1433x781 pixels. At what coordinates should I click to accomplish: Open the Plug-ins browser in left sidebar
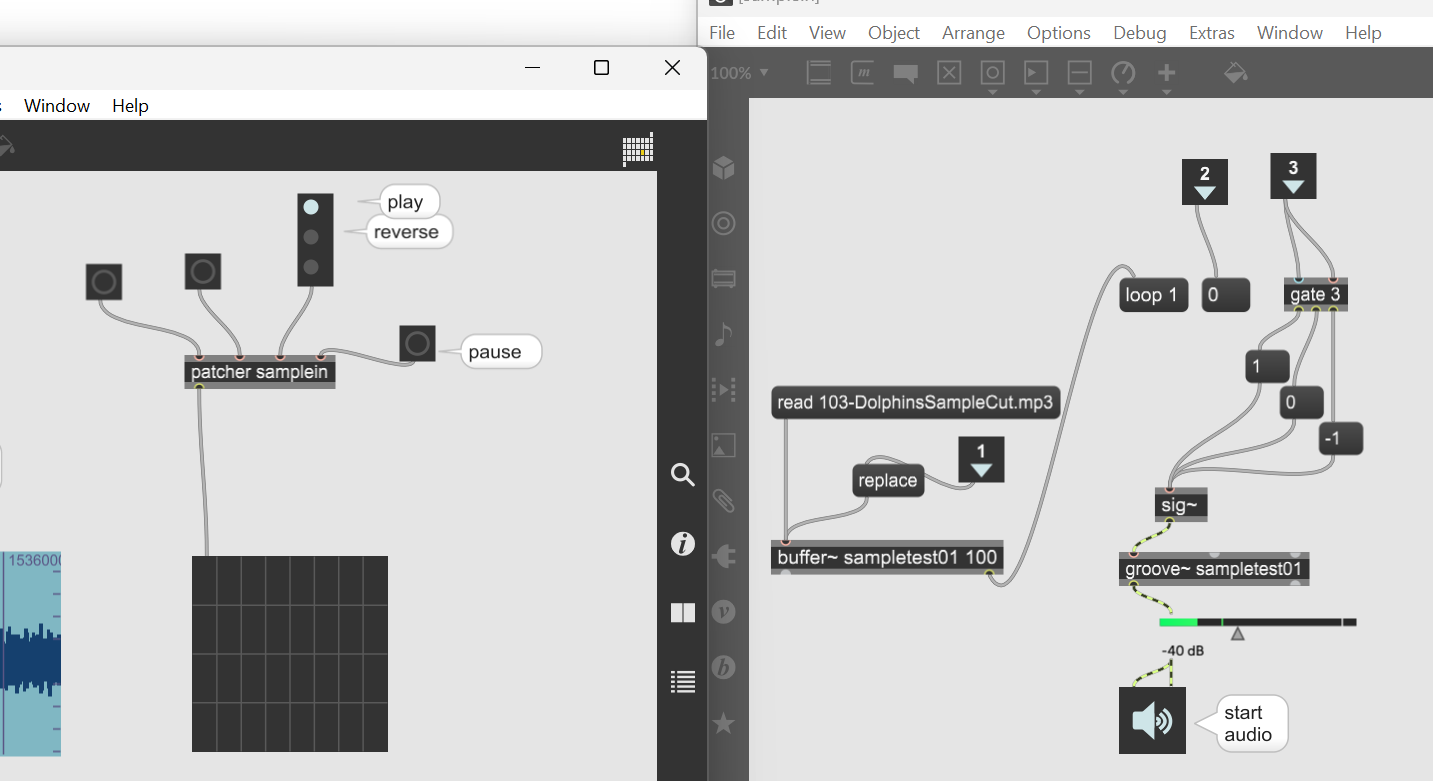click(723, 555)
